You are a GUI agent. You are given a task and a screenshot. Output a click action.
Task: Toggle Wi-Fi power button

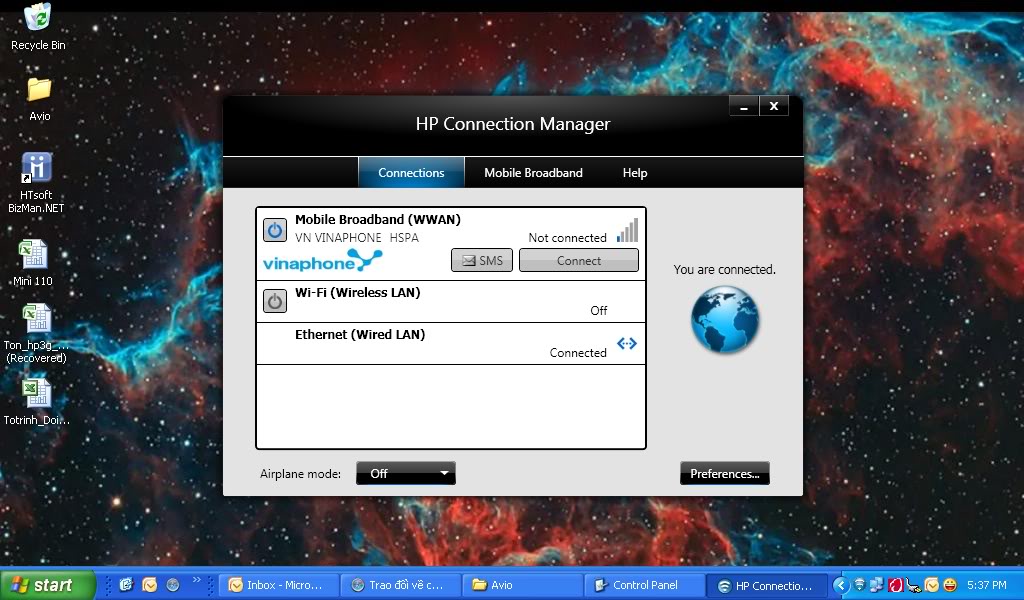point(275,300)
